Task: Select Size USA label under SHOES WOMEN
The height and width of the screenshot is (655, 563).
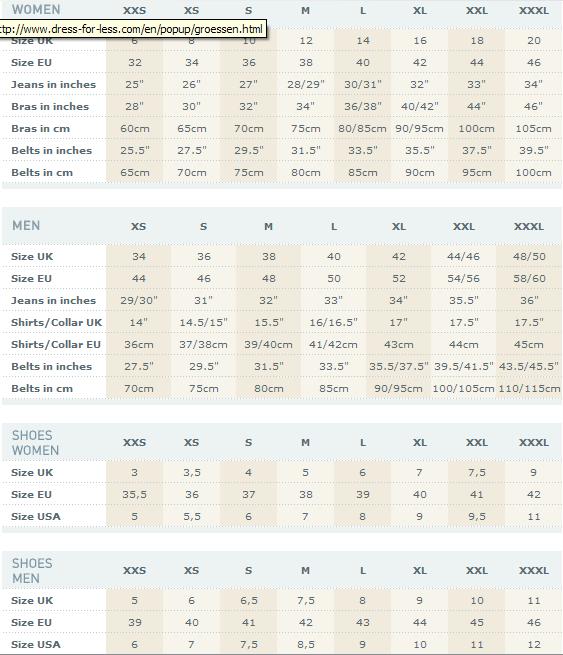Action: coord(36,517)
